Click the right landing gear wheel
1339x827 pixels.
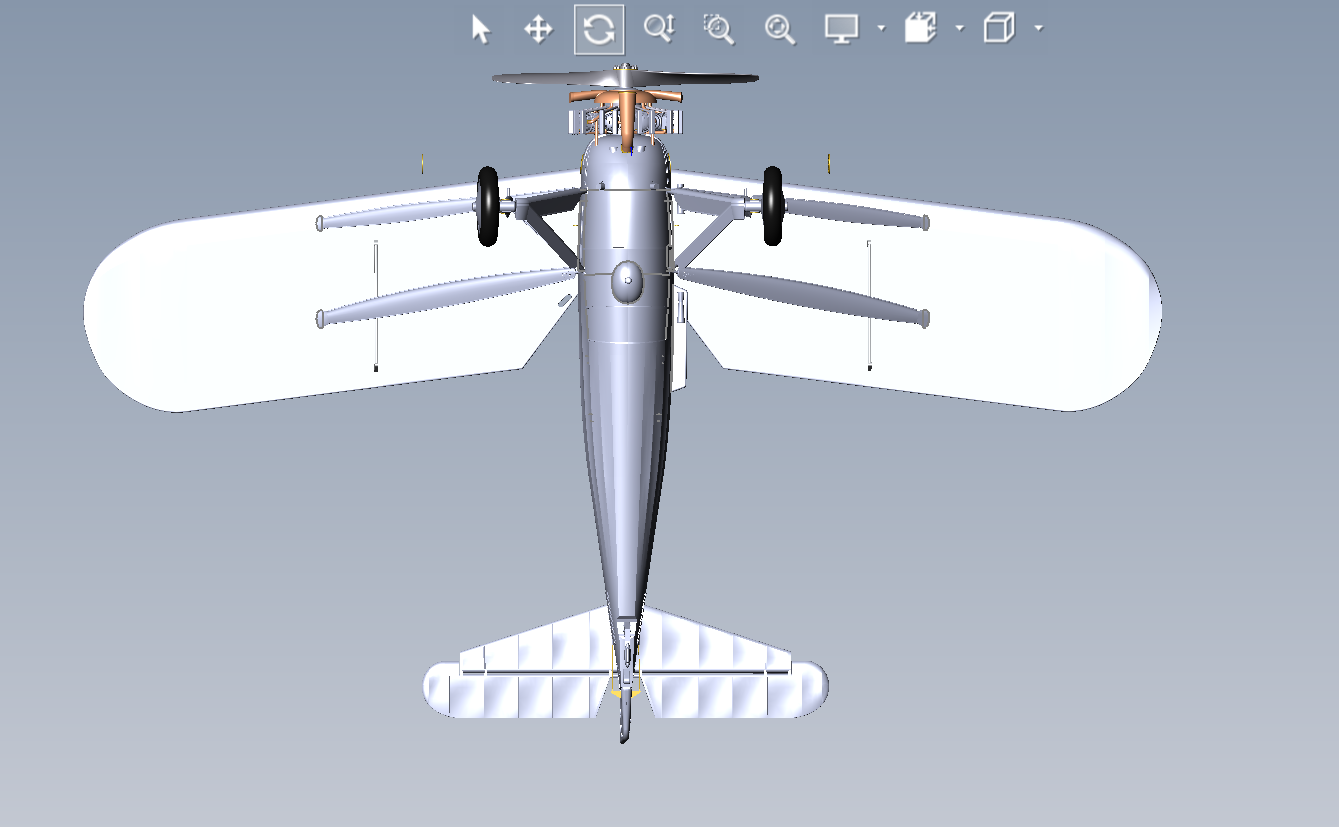click(773, 206)
